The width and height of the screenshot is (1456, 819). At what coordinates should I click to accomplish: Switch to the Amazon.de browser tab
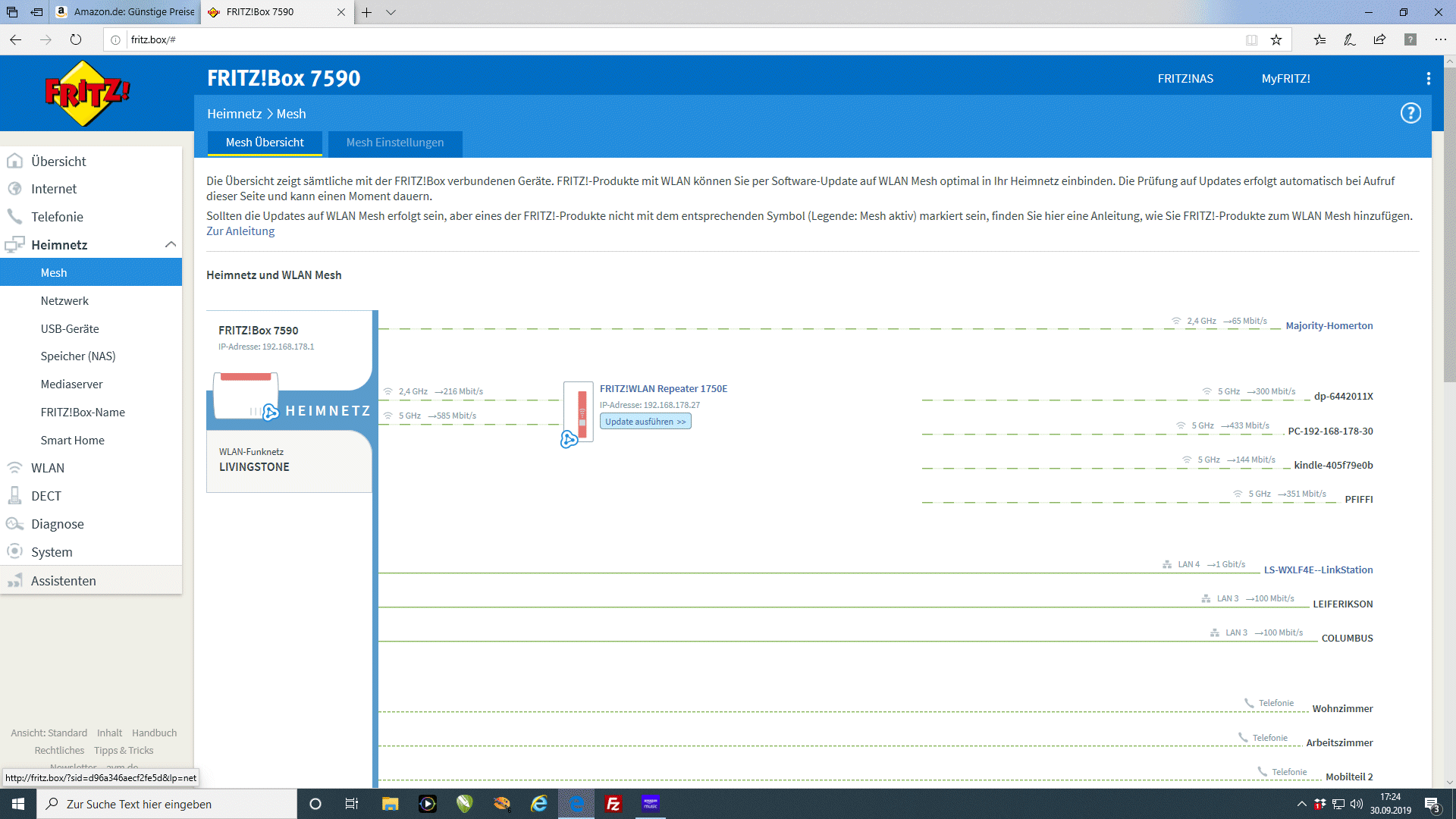click(126, 12)
